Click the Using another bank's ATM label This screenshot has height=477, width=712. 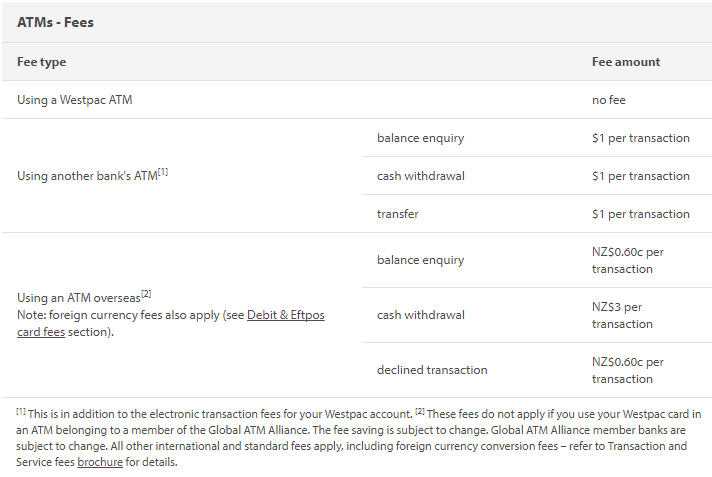click(x=86, y=177)
